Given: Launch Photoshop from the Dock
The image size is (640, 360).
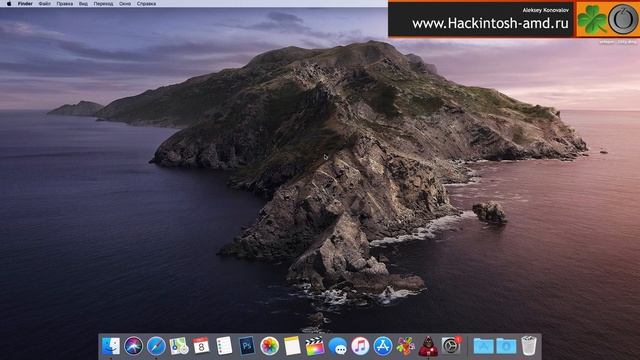Looking at the screenshot, I should (247, 346).
